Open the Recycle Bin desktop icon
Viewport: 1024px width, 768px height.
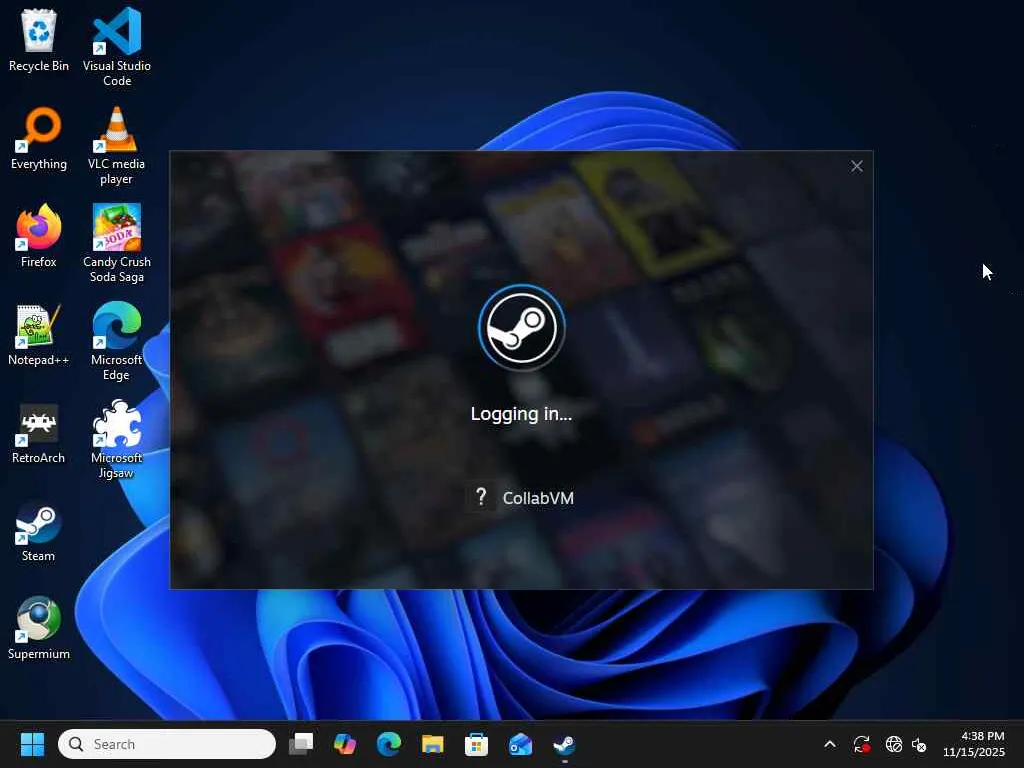[39, 40]
